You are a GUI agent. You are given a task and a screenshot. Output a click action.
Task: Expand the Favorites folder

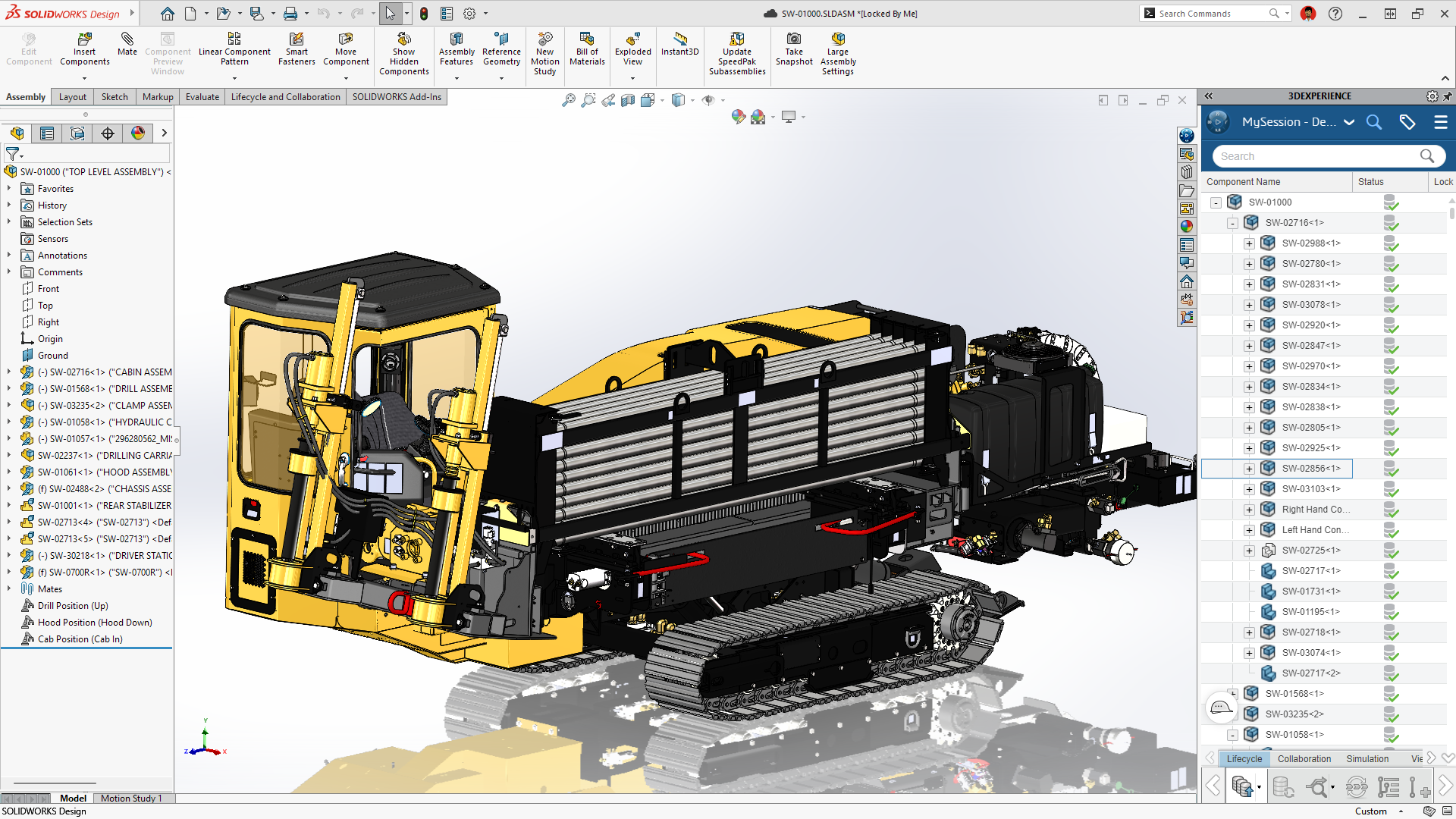(9, 189)
